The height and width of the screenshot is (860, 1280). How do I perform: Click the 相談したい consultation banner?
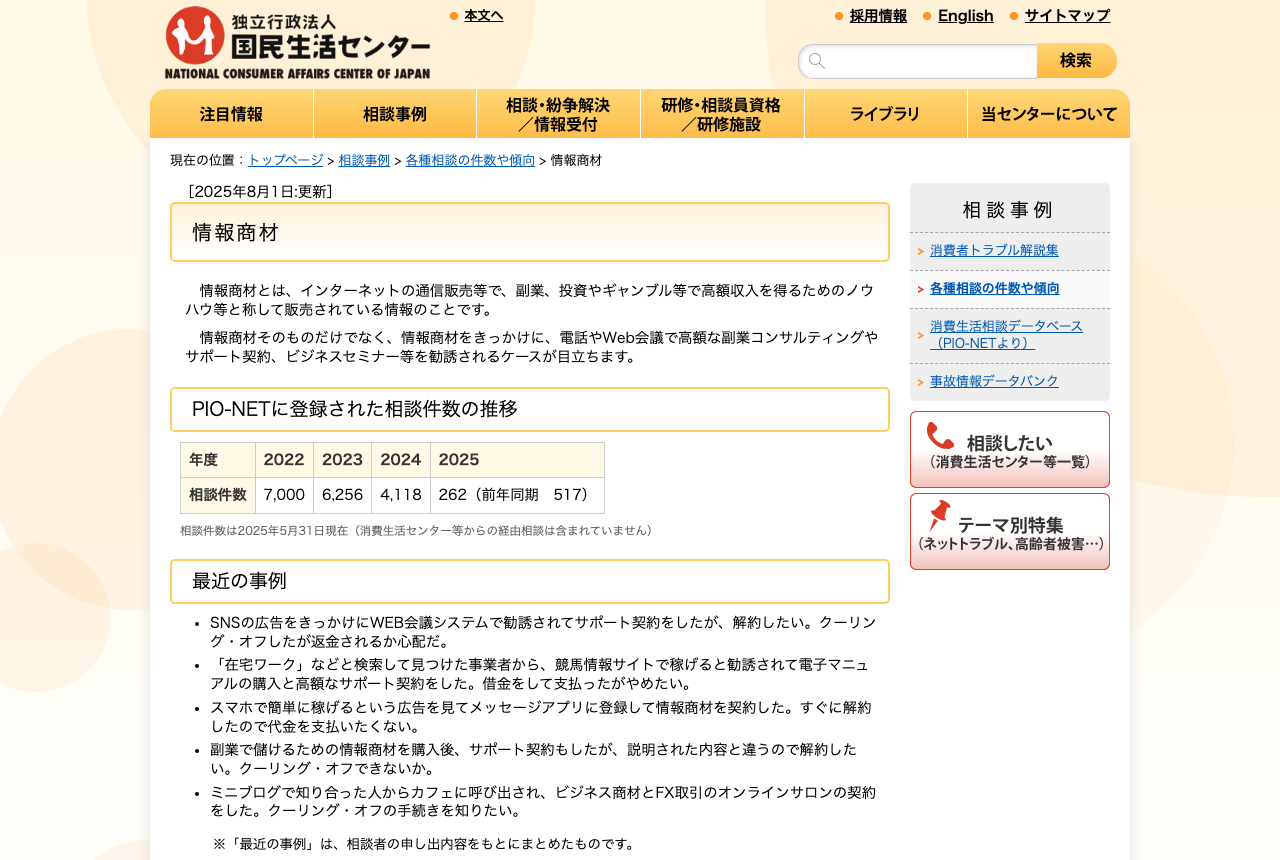pyautogui.click(x=1010, y=449)
